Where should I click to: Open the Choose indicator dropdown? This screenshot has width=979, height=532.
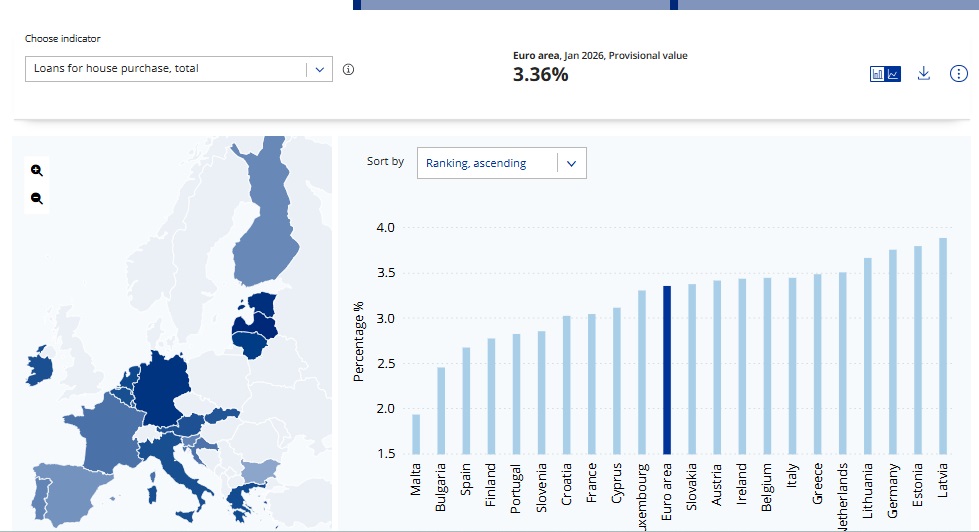coord(168,69)
